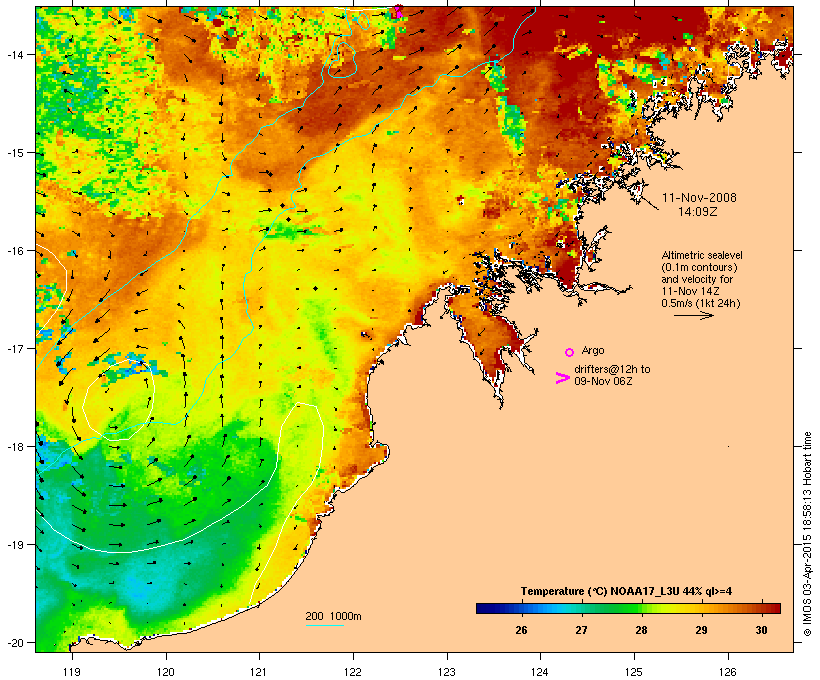Click the vertical IMOS copyright timestamp text
The width and height of the screenshot is (820, 680).
tap(807, 534)
